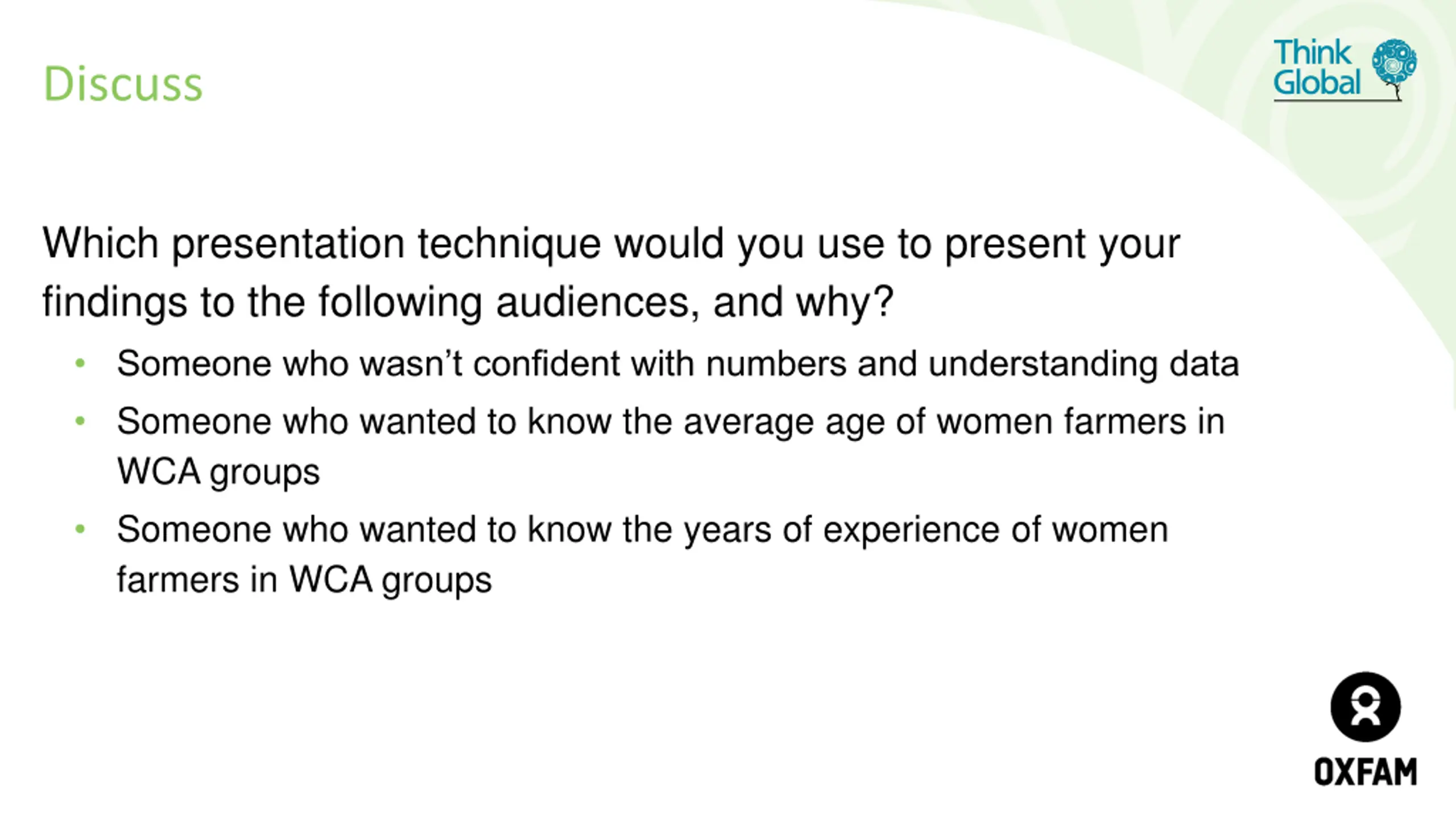Screen dimensions: 1456x819
Task: Click the "farmers in WCA groups" last line
Action: pos(304,581)
